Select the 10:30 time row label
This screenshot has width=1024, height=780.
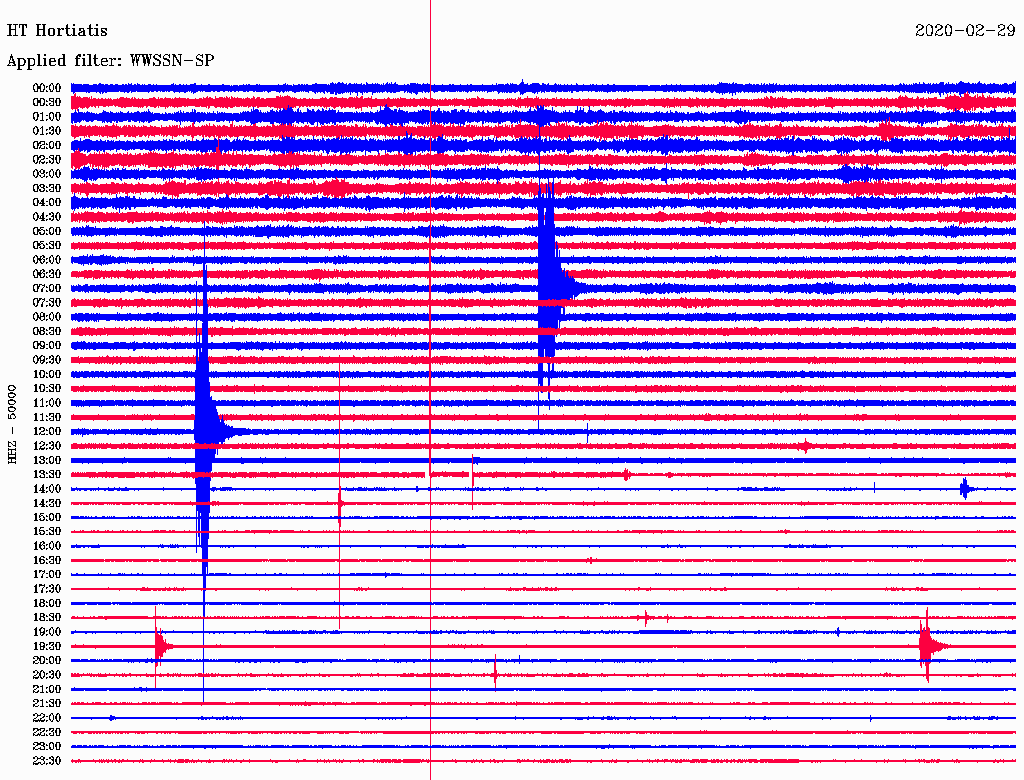(x=47, y=389)
